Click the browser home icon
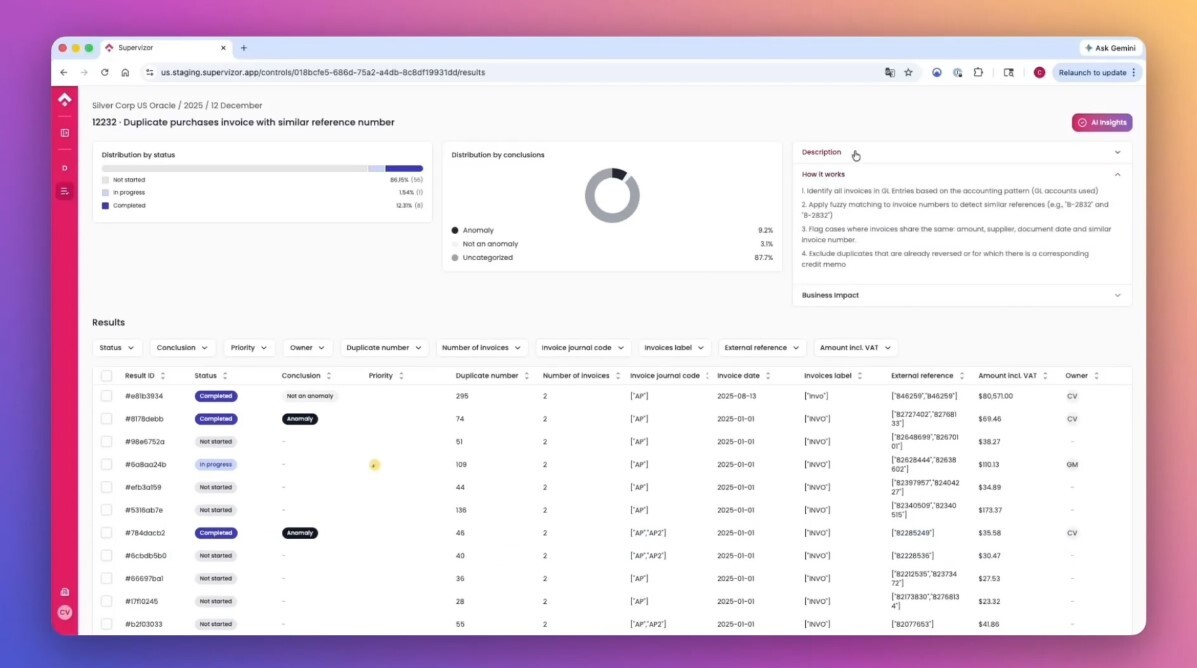Image resolution: width=1197 pixels, height=668 pixels. (125, 73)
